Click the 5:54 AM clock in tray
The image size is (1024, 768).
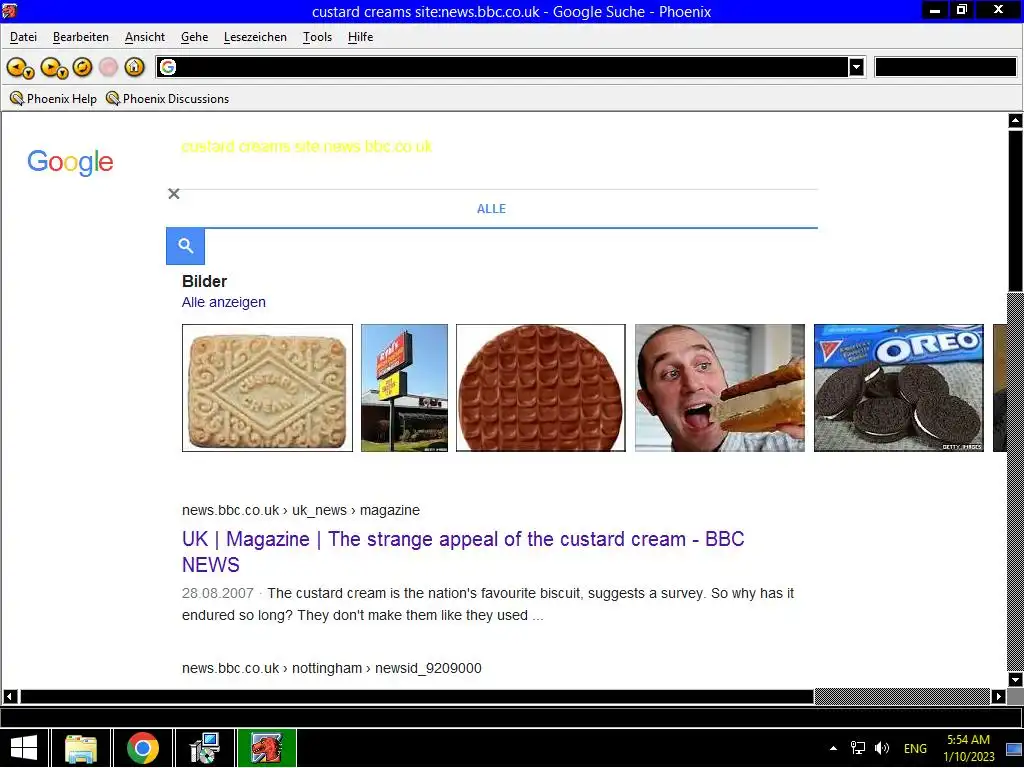pos(968,739)
